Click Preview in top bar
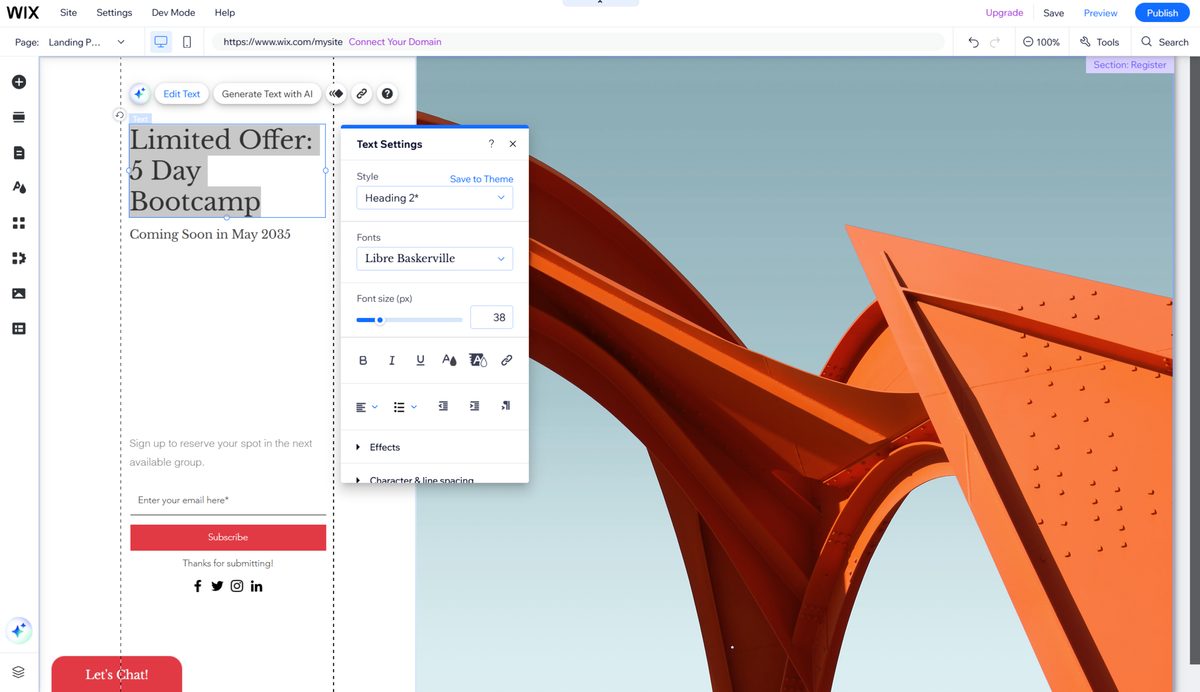 click(x=1100, y=13)
